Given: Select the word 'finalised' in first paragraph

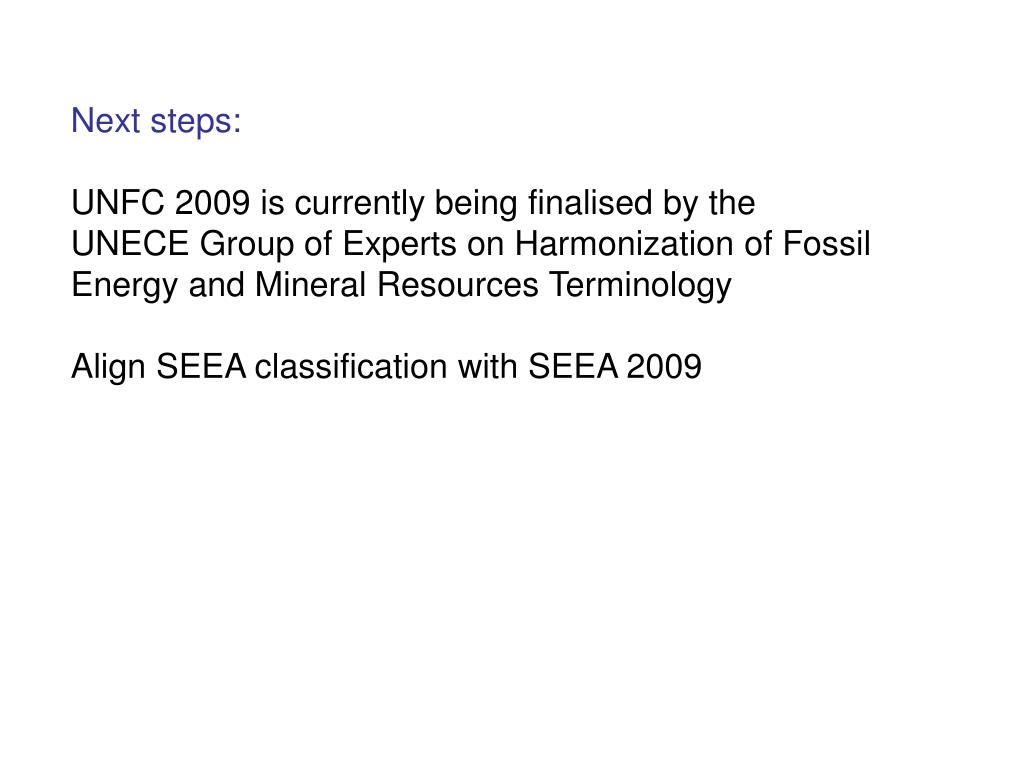Looking at the screenshot, I should click(x=590, y=202).
